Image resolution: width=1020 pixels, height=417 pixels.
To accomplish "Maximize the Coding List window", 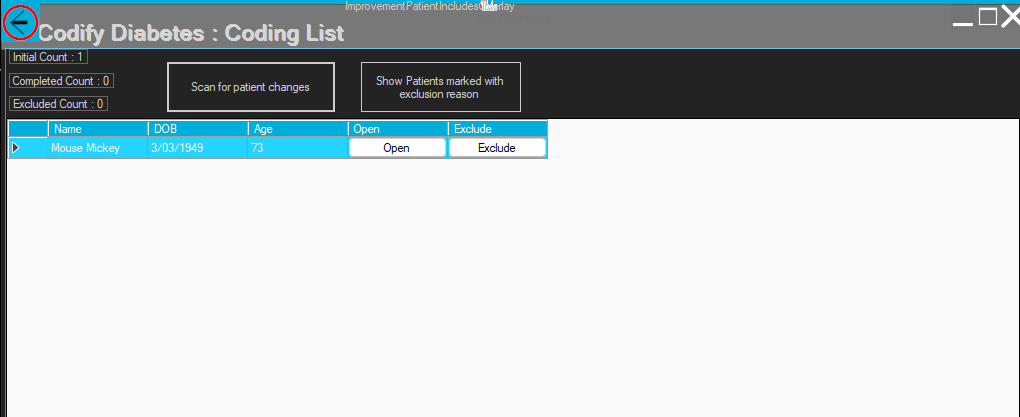I will pyautogui.click(x=987, y=16).
